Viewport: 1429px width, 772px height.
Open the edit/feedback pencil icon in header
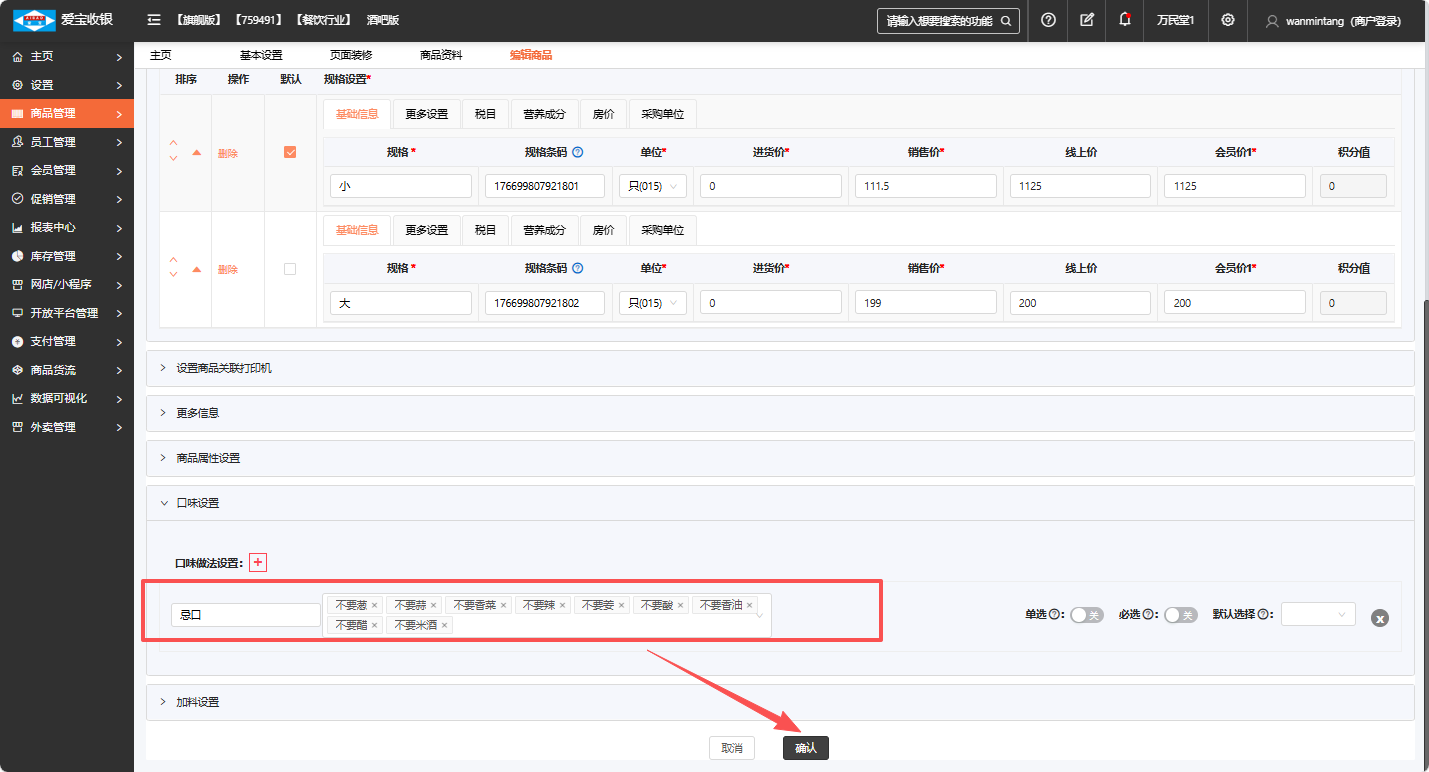[x=1087, y=20]
